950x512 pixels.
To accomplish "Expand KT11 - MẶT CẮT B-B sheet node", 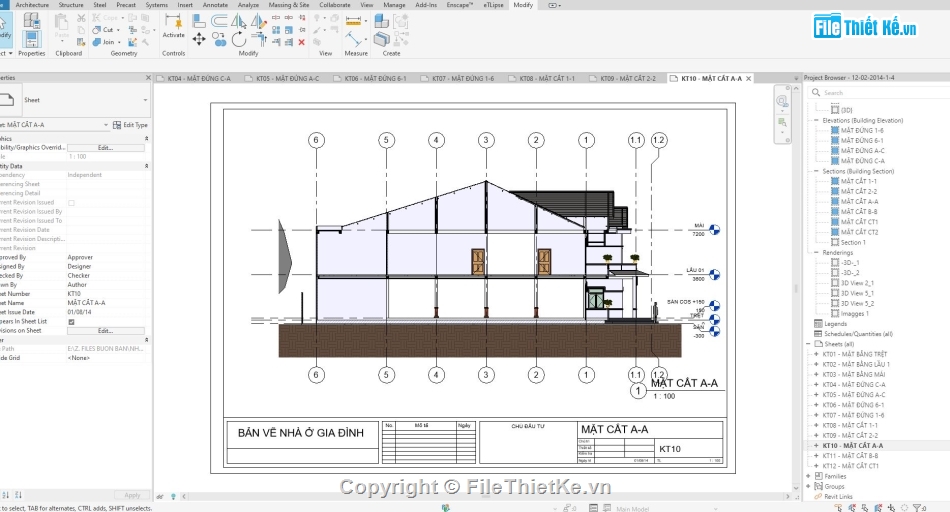I will pyautogui.click(x=815, y=456).
